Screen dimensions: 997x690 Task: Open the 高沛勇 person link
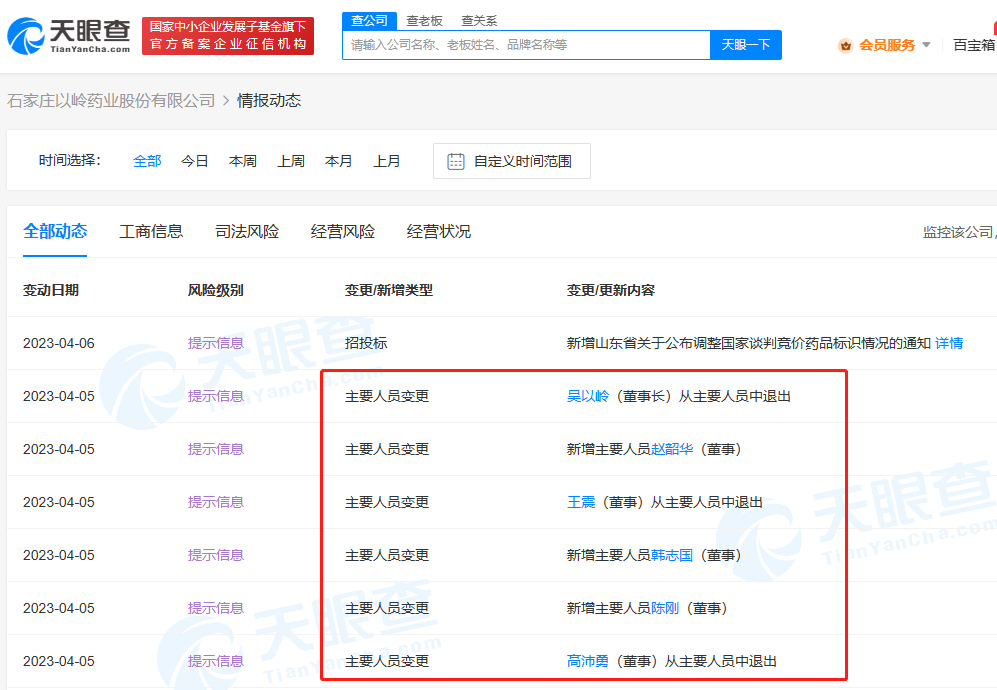point(588,661)
